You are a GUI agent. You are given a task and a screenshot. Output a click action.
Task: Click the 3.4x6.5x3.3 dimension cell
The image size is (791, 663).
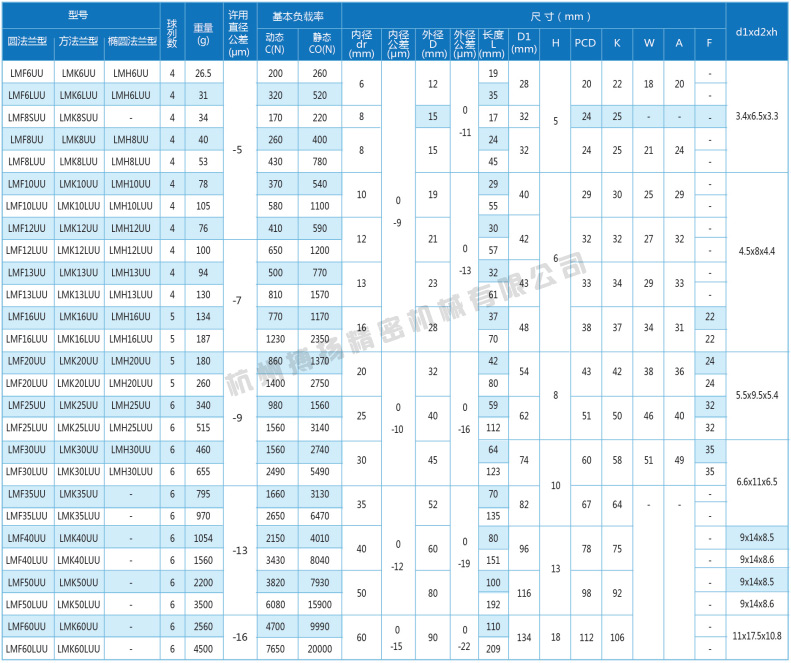click(755, 117)
